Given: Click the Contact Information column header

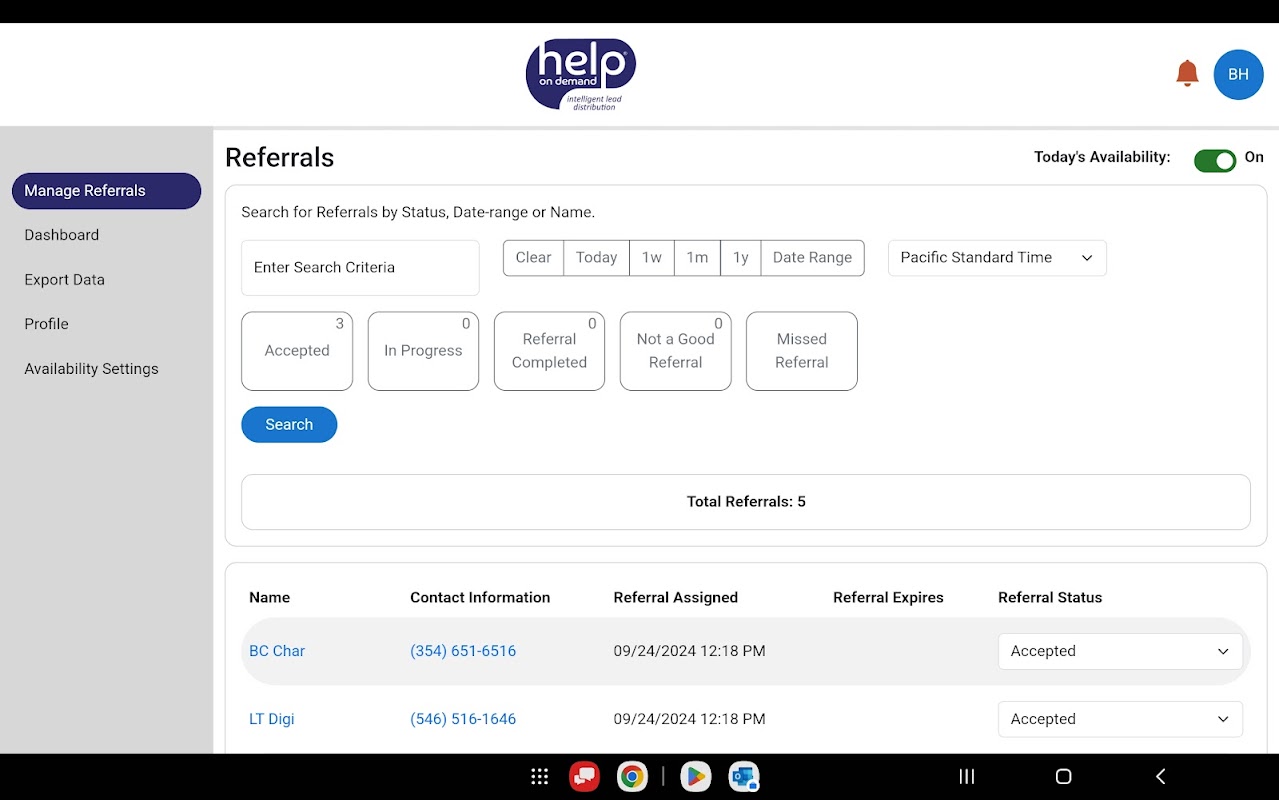Looking at the screenshot, I should (x=480, y=598).
